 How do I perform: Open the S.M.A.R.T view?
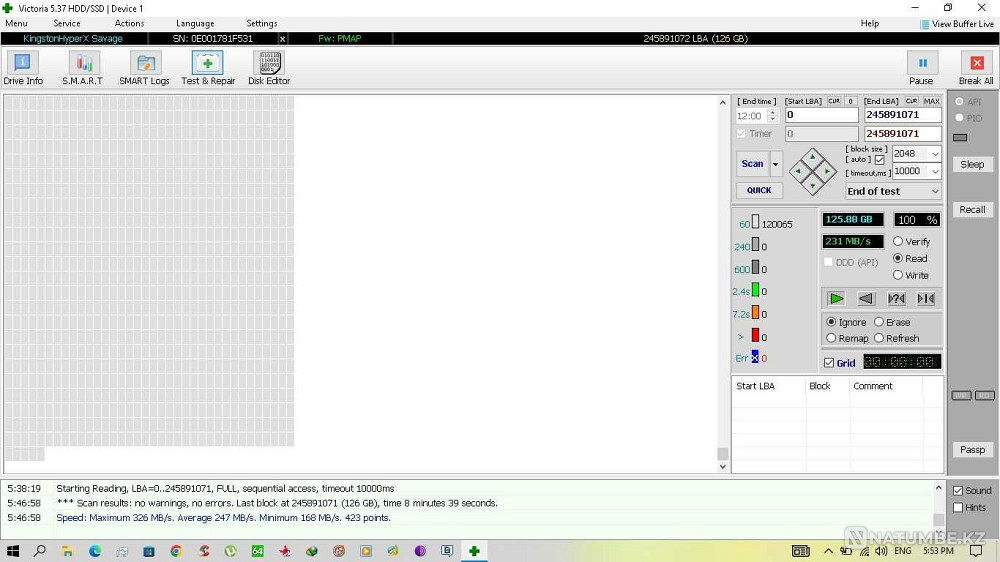[x=82, y=68]
